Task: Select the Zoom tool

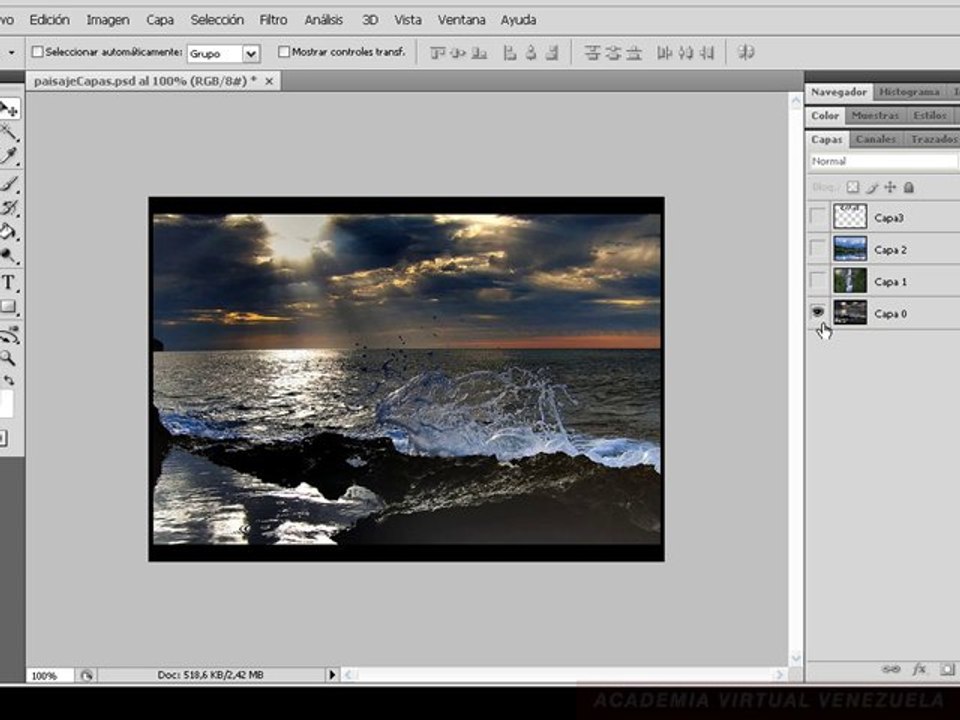Action: 7,358
